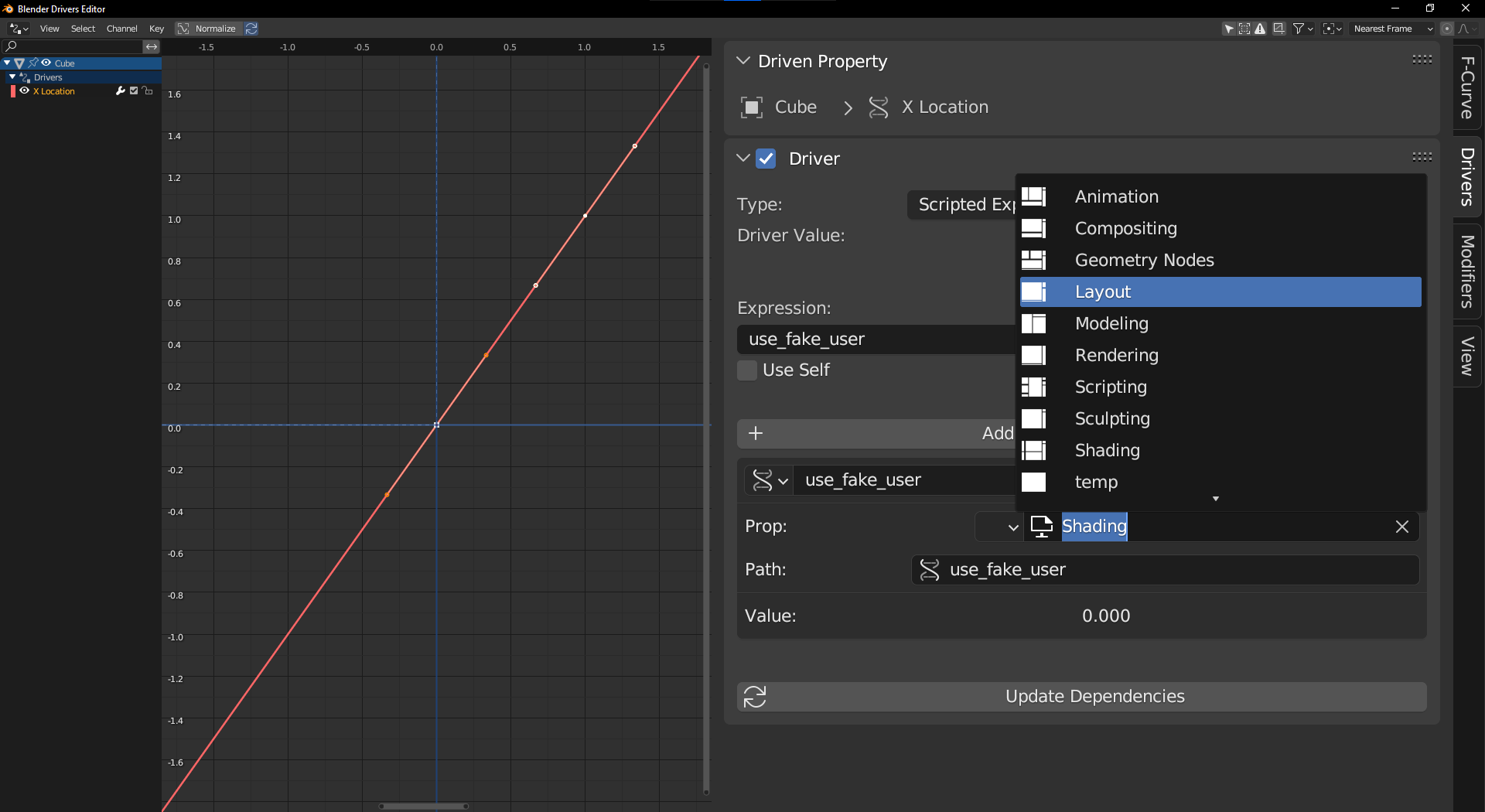This screenshot has width=1485, height=812.
Task: Uncheck the X Location mute checkbox
Action: click(x=134, y=90)
